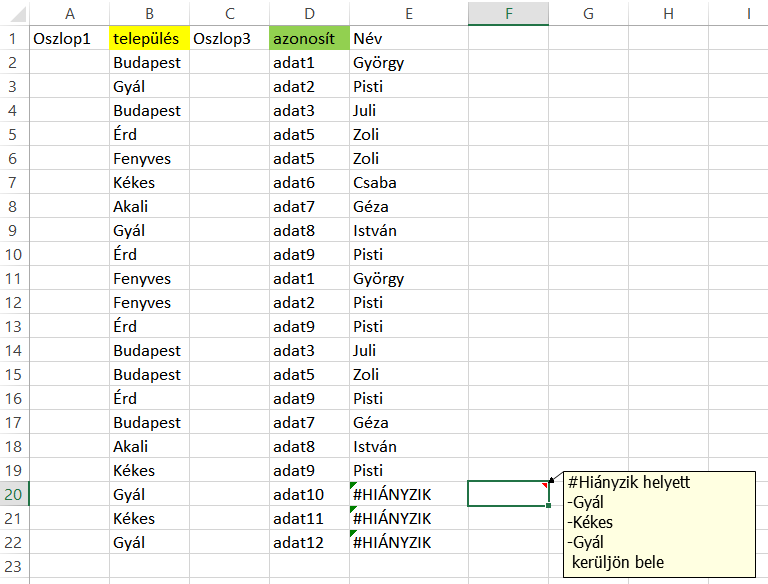Select row 1 header
The width and height of the screenshot is (768, 584).
coord(14,38)
